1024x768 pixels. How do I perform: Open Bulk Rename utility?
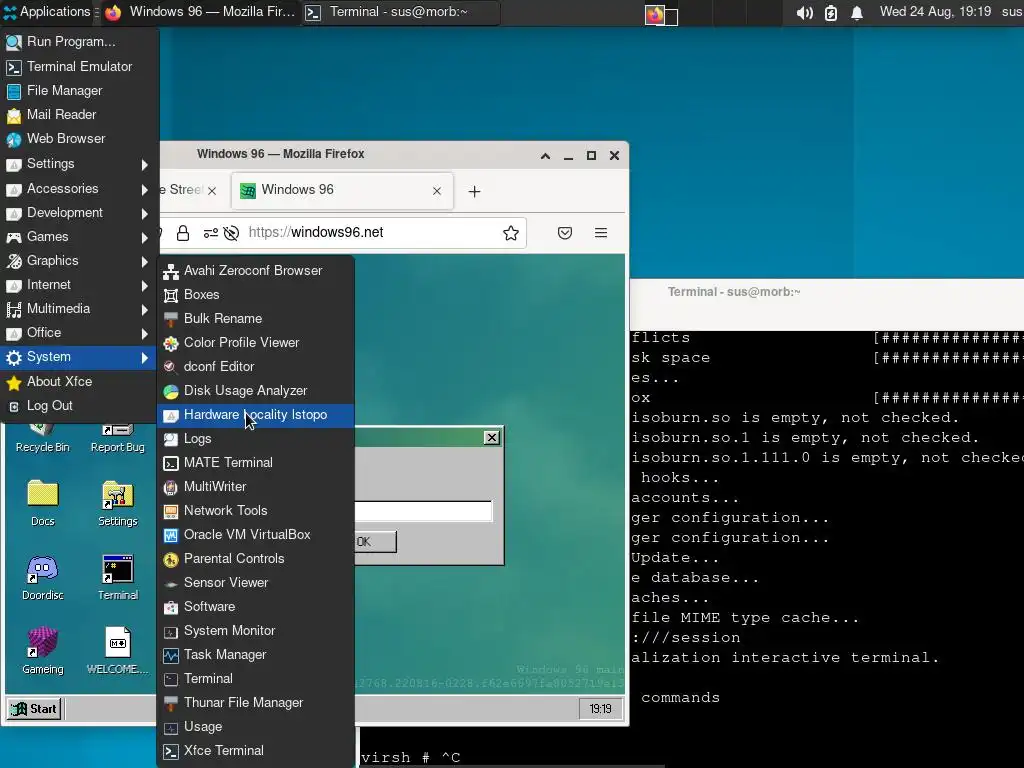pos(255,319)
